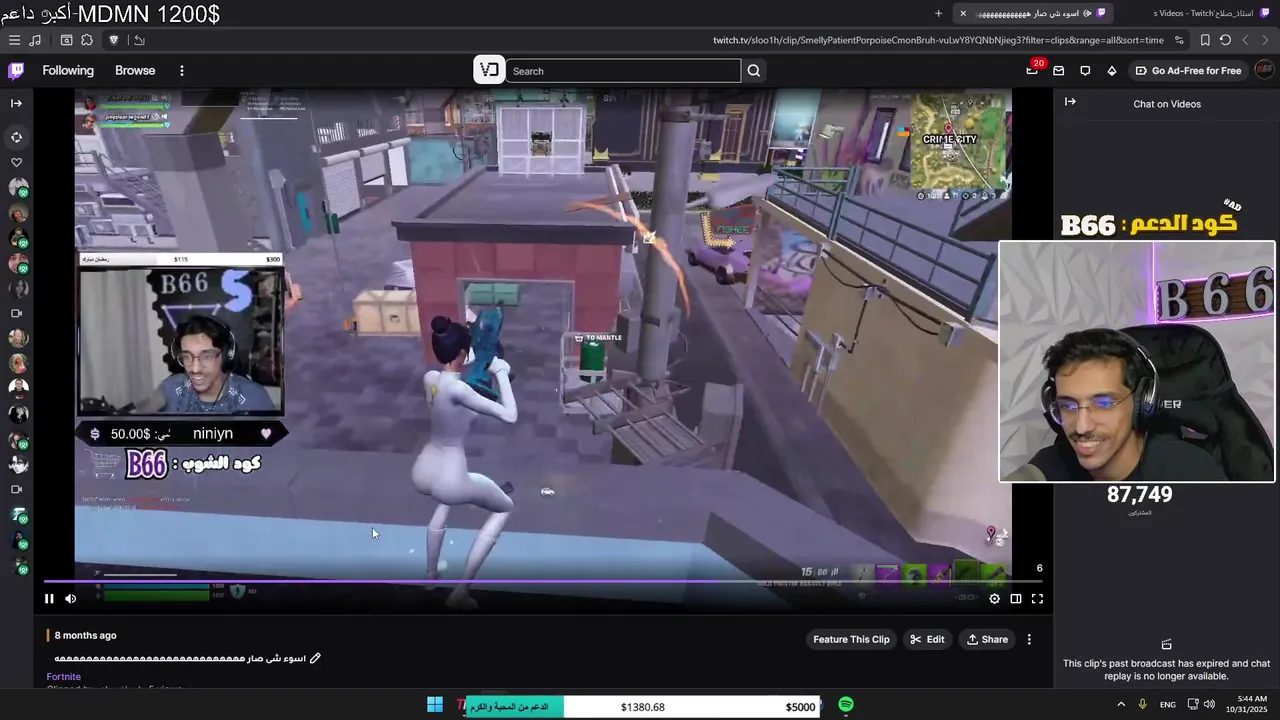
Task: Collapse the Chat on Videos panel
Action: (1070, 102)
